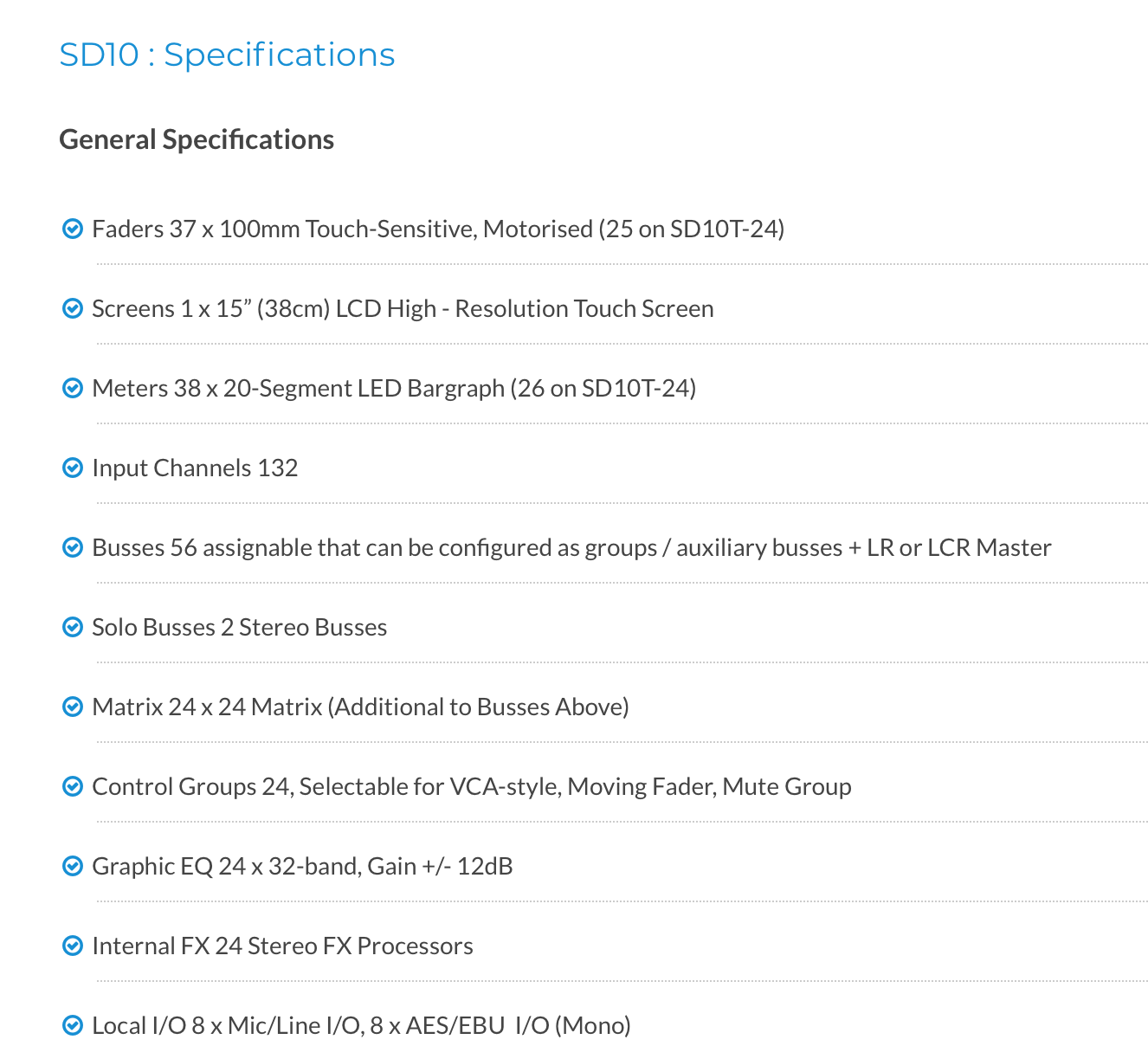The width and height of the screenshot is (1148, 1046).
Task: Click the checkmark icon beside Meters spec
Action: point(73,388)
